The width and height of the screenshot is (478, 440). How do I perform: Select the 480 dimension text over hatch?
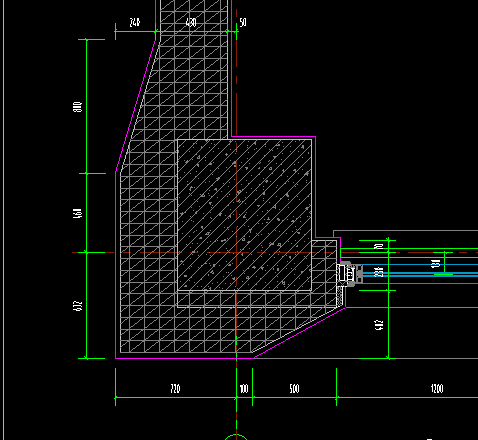pos(191,22)
